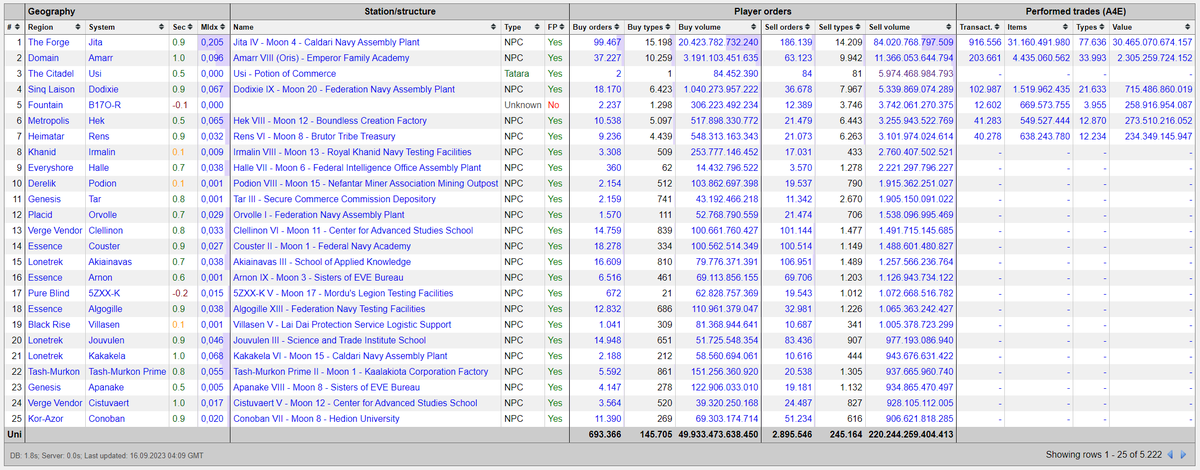Sort by Types under Performed trades
This screenshot has height=470, width=1200.
[x=1090, y=26]
